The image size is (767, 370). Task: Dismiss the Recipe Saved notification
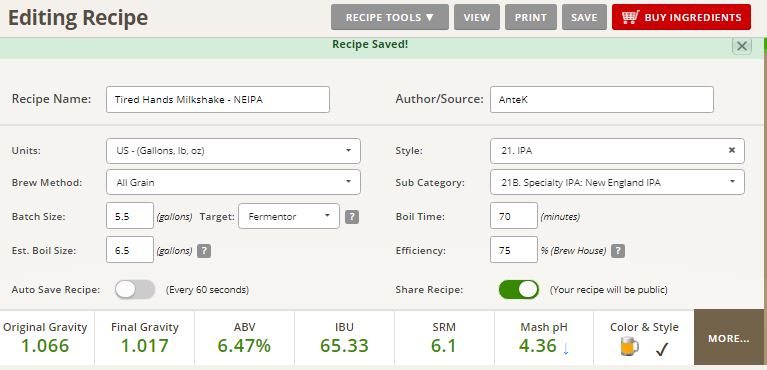742,46
